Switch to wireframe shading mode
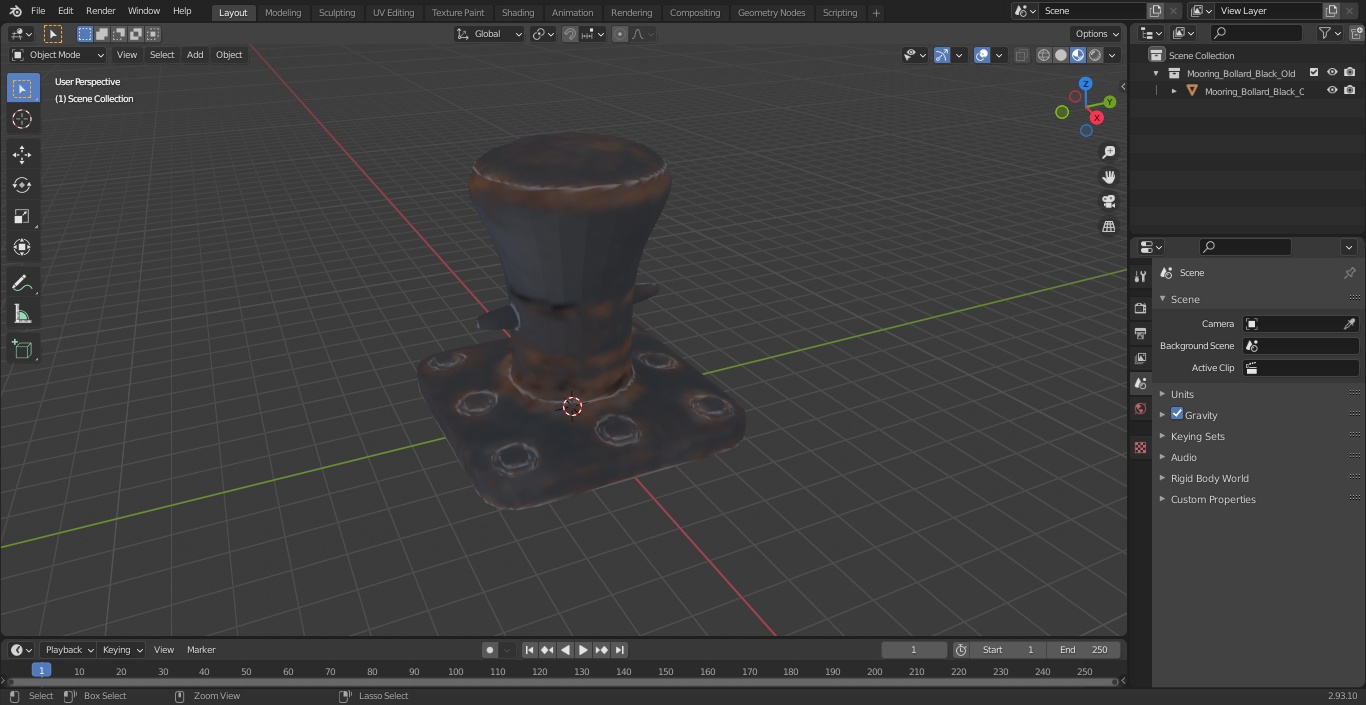1366x705 pixels. pos(1044,55)
